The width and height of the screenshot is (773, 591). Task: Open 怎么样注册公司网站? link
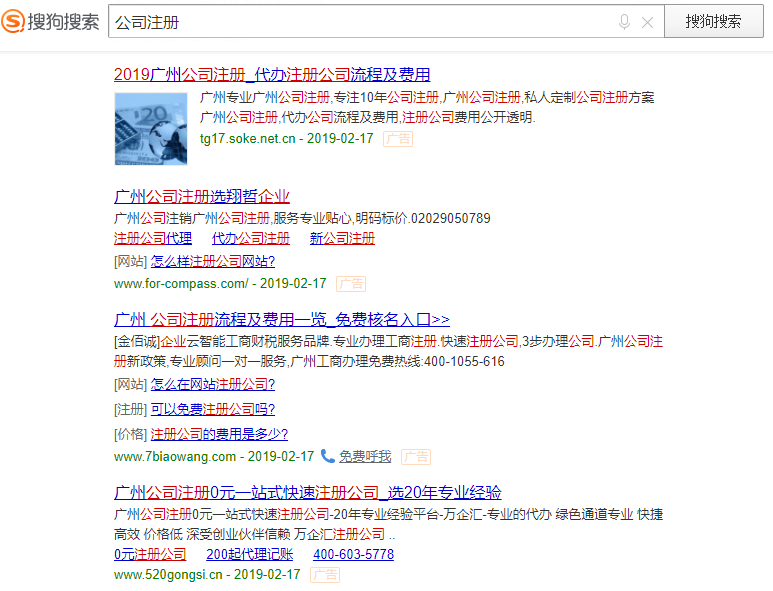coord(212,261)
